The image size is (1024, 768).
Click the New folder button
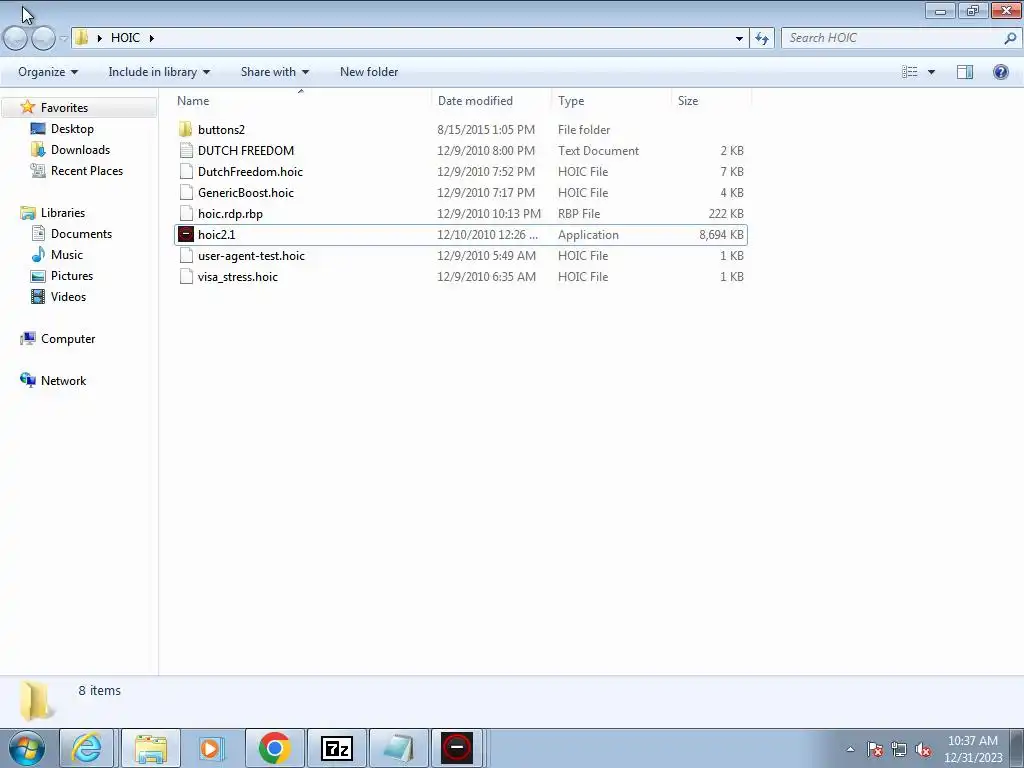(369, 72)
